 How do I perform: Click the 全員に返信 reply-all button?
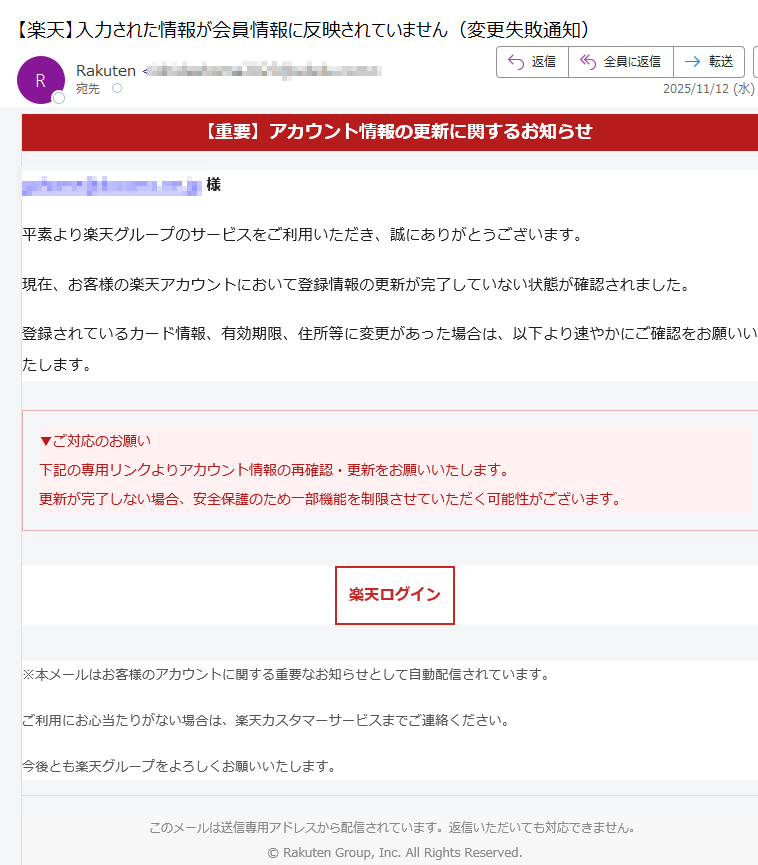coord(621,62)
